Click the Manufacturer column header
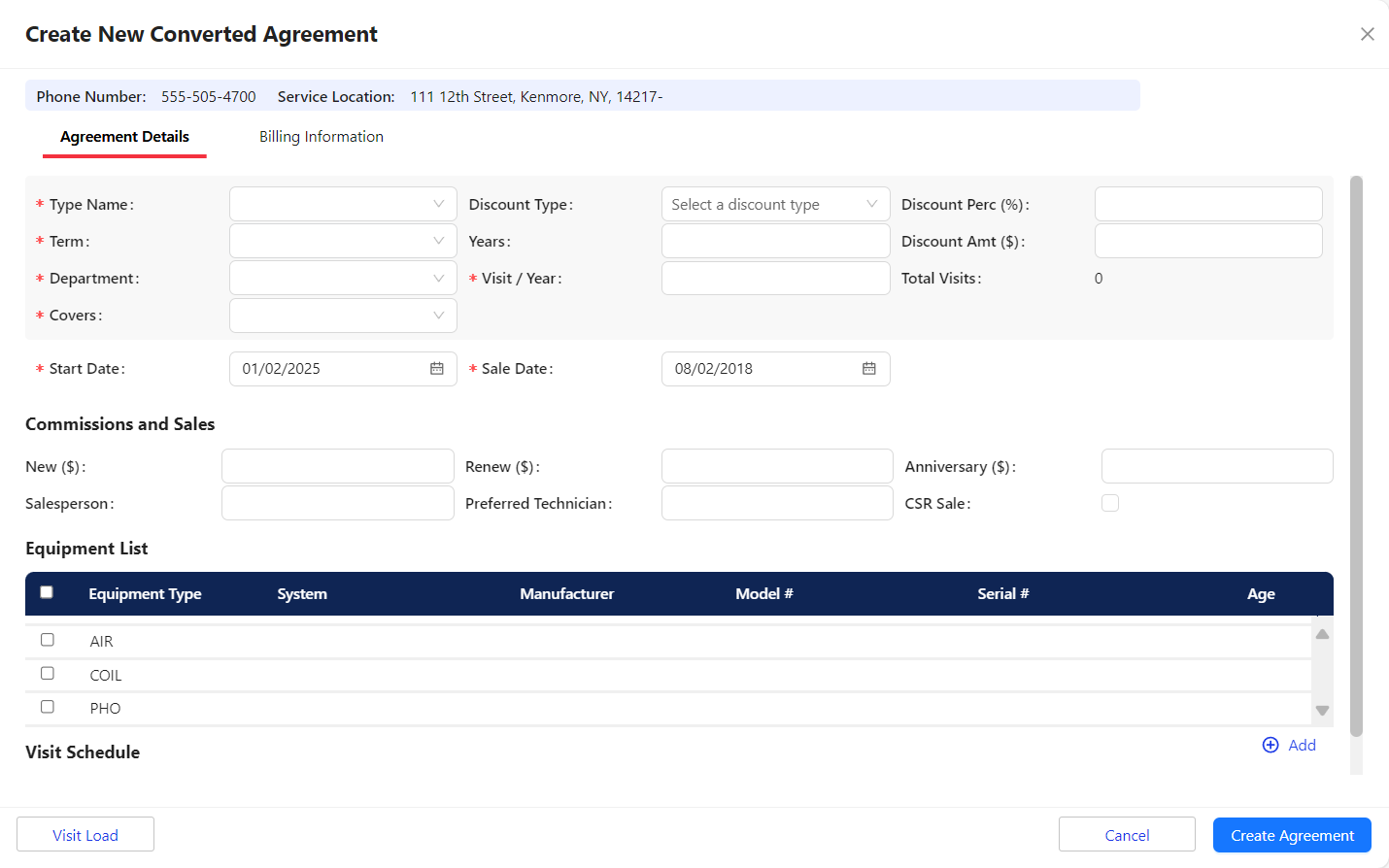Screen dimensions: 1389x868 pyautogui.click(x=566, y=593)
